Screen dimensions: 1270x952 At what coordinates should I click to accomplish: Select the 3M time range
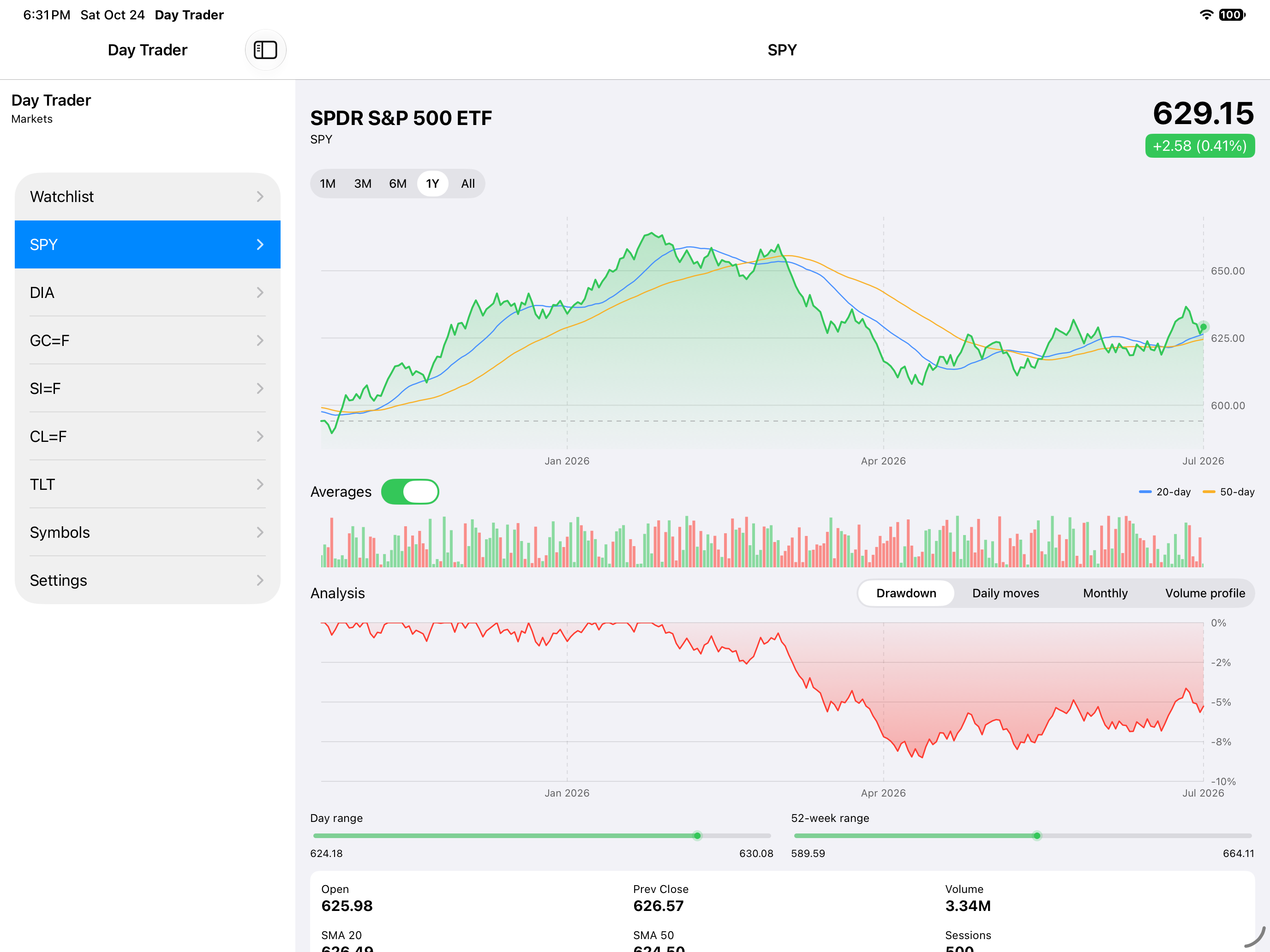point(363,184)
